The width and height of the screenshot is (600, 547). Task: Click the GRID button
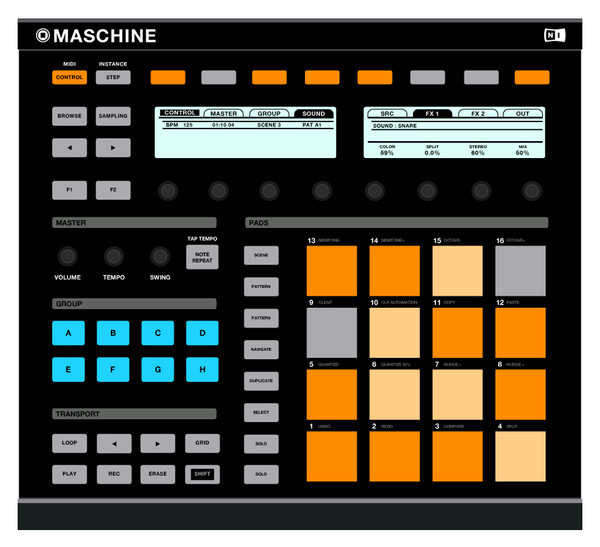202,443
